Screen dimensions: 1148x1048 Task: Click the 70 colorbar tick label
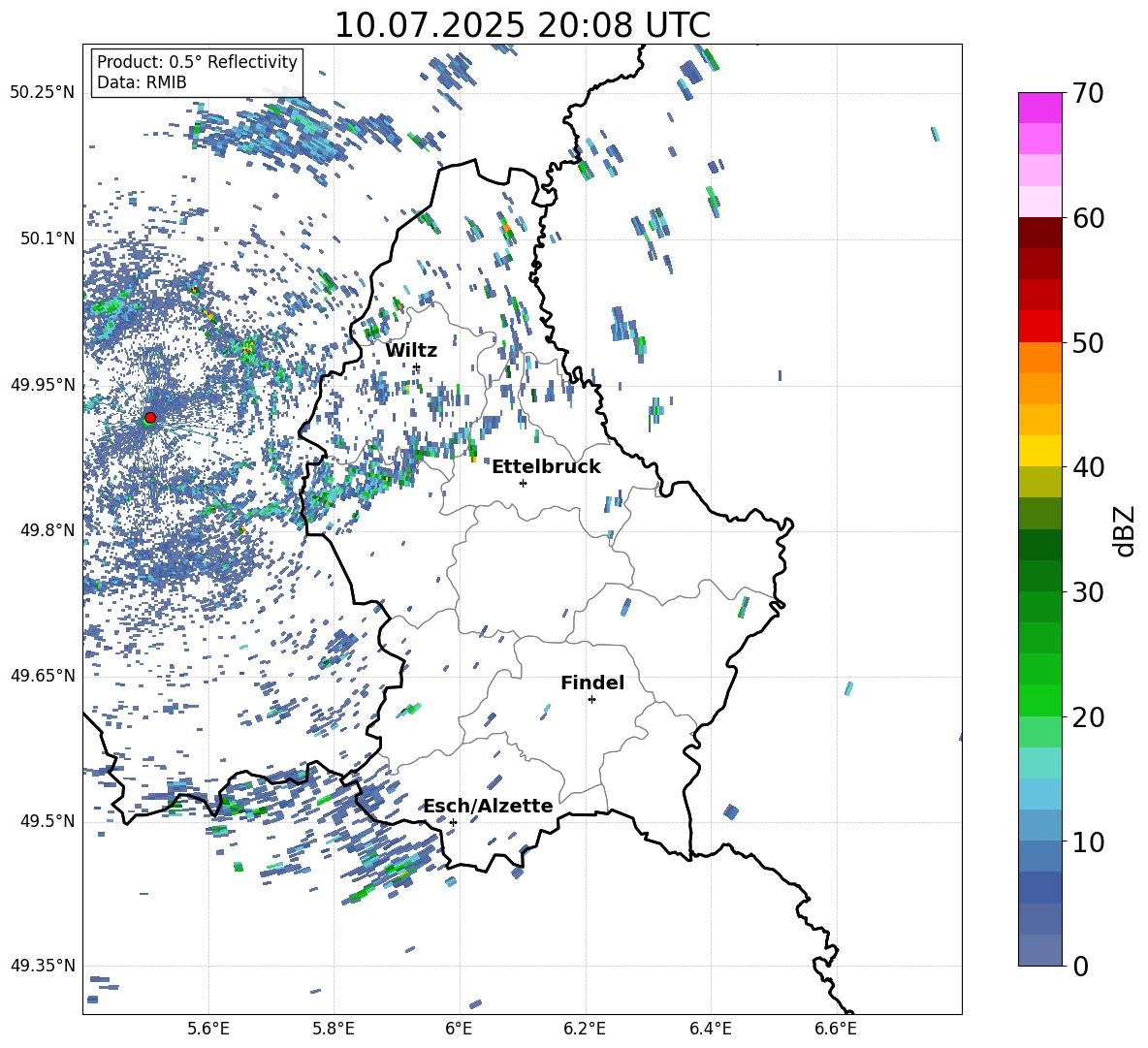pos(1088,93)
